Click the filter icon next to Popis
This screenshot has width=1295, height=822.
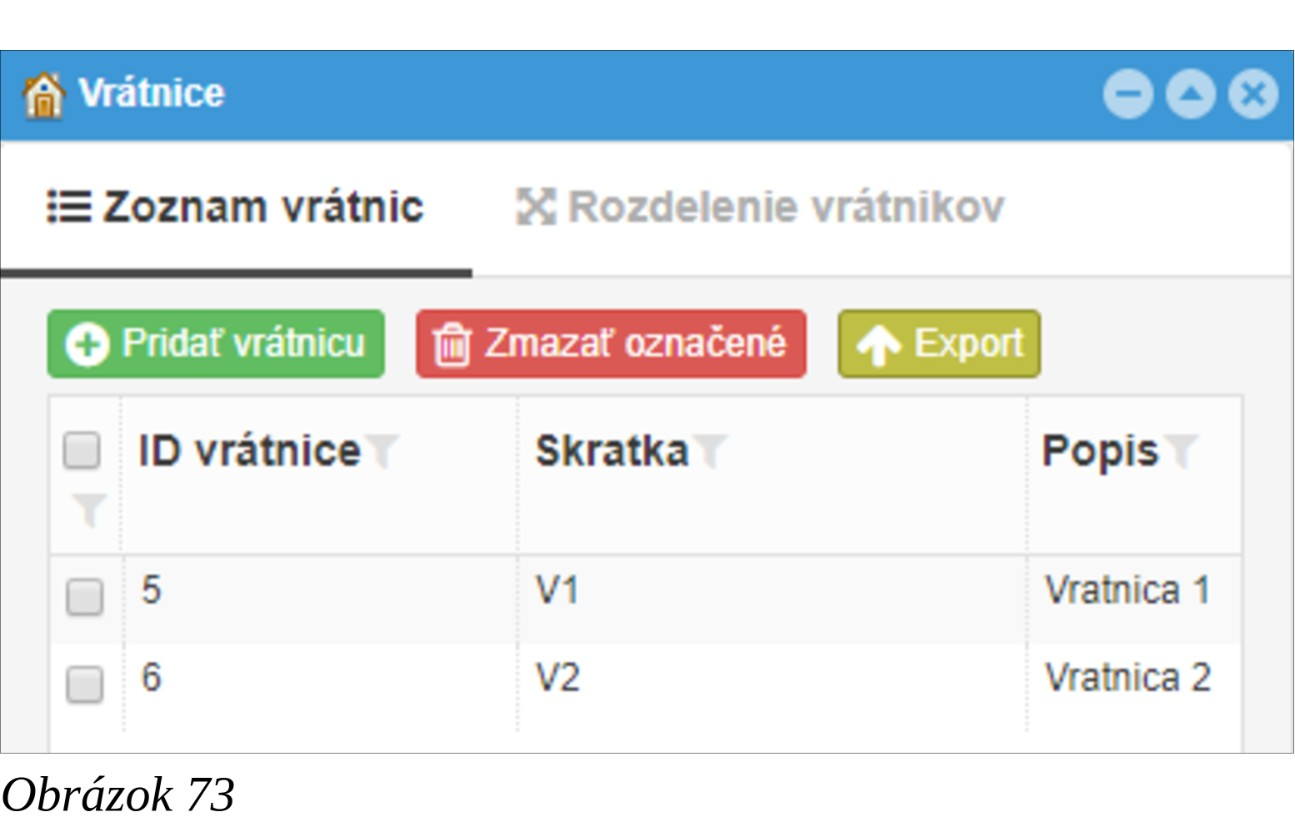point(1181,453)
